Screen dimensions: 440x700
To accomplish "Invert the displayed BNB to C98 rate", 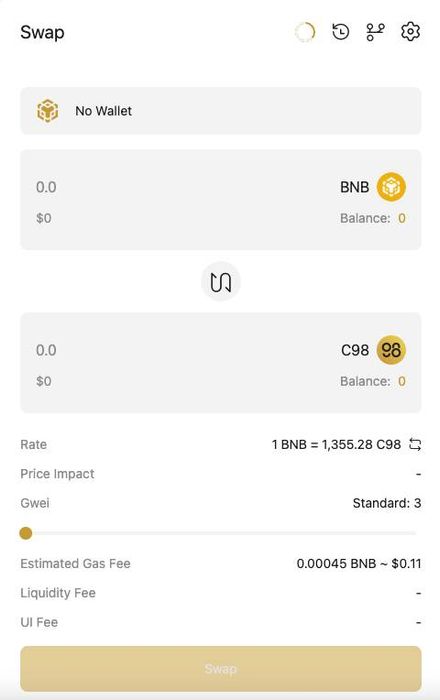I will [x=415, y=445].
